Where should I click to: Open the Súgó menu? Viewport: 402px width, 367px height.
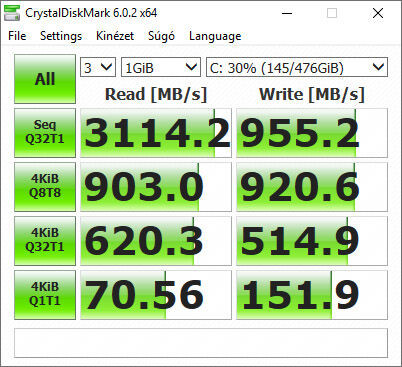click(161, 36)
